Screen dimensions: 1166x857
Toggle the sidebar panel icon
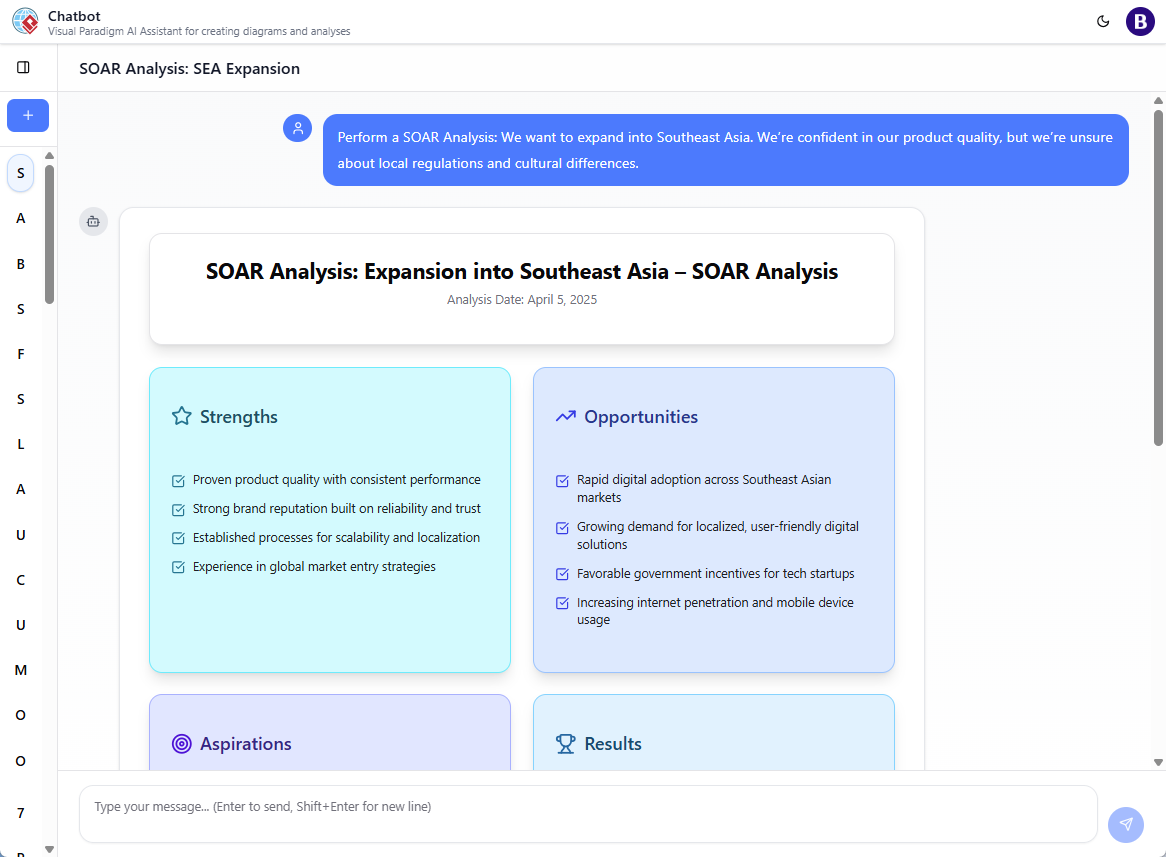click(x=23, y=67)
